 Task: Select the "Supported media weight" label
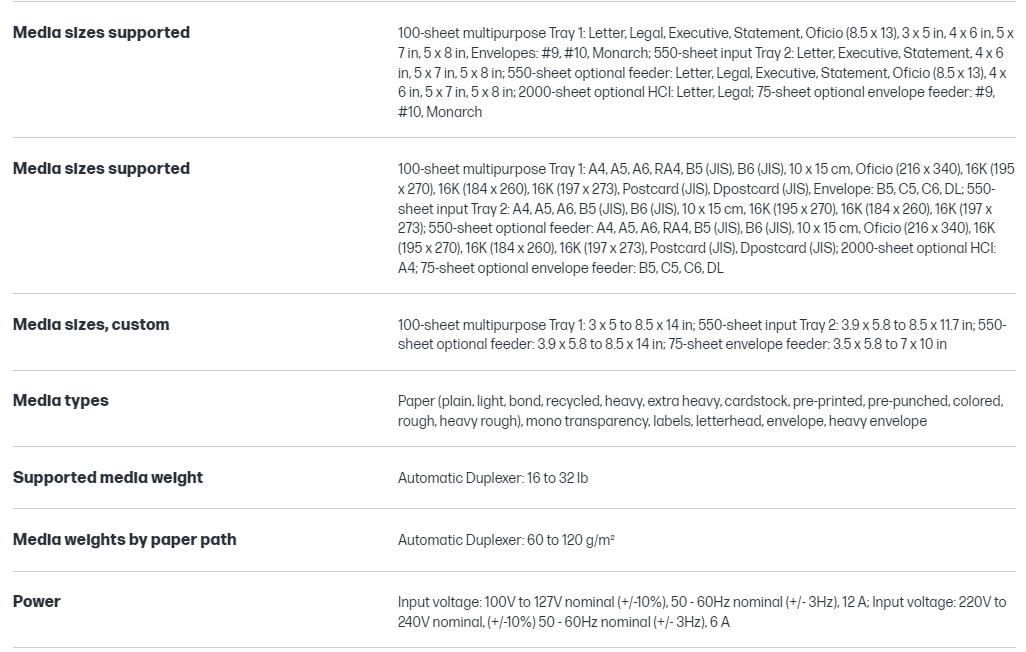[x=108, y=478]
